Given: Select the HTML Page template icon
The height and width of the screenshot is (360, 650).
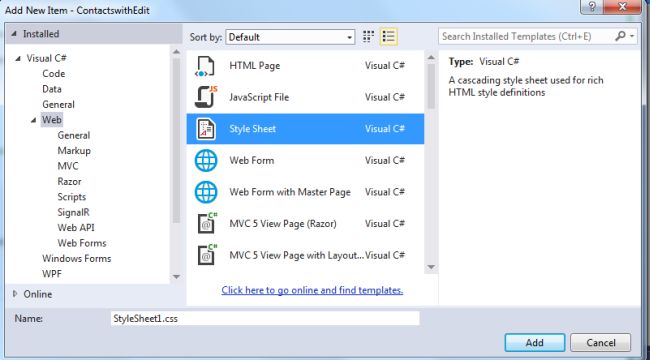Looking at the screenshot, I should (x=205, y=66).
